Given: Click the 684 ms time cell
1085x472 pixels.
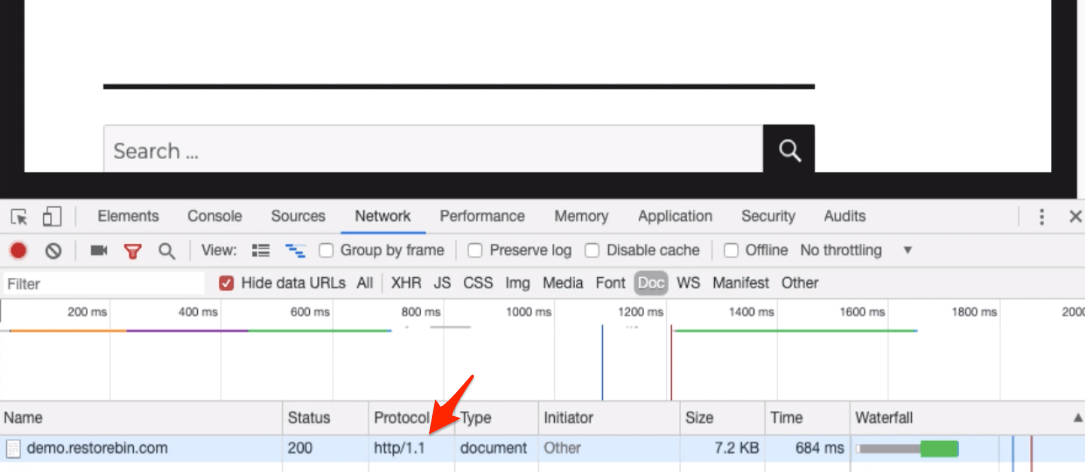Looking at the screenshot, I should point(820,448).
